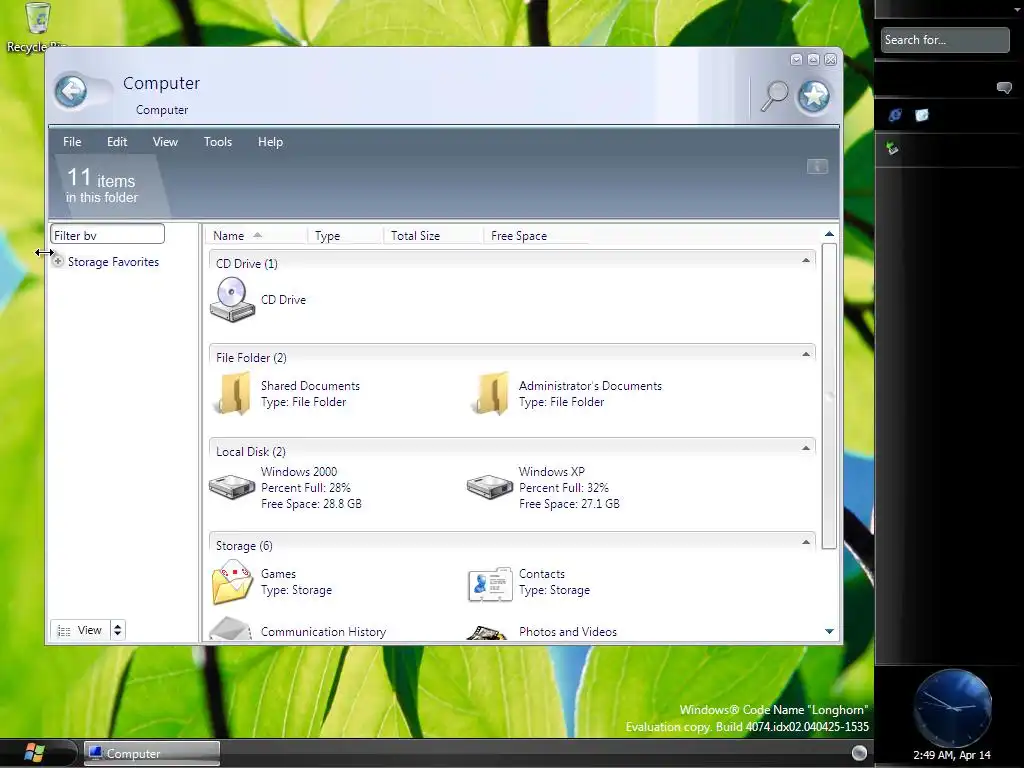
Task: Click the Computer taskbar button
Action: point(152,754)
